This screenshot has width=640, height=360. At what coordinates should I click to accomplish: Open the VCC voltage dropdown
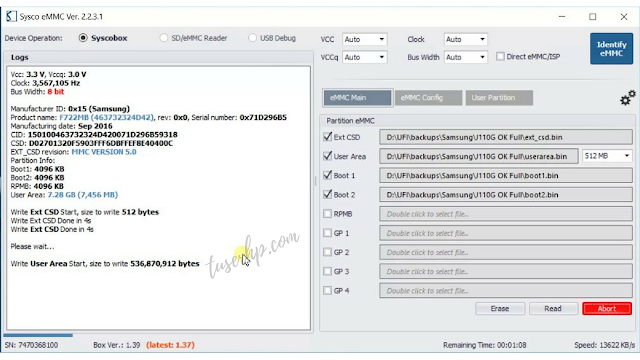[364, 39]
